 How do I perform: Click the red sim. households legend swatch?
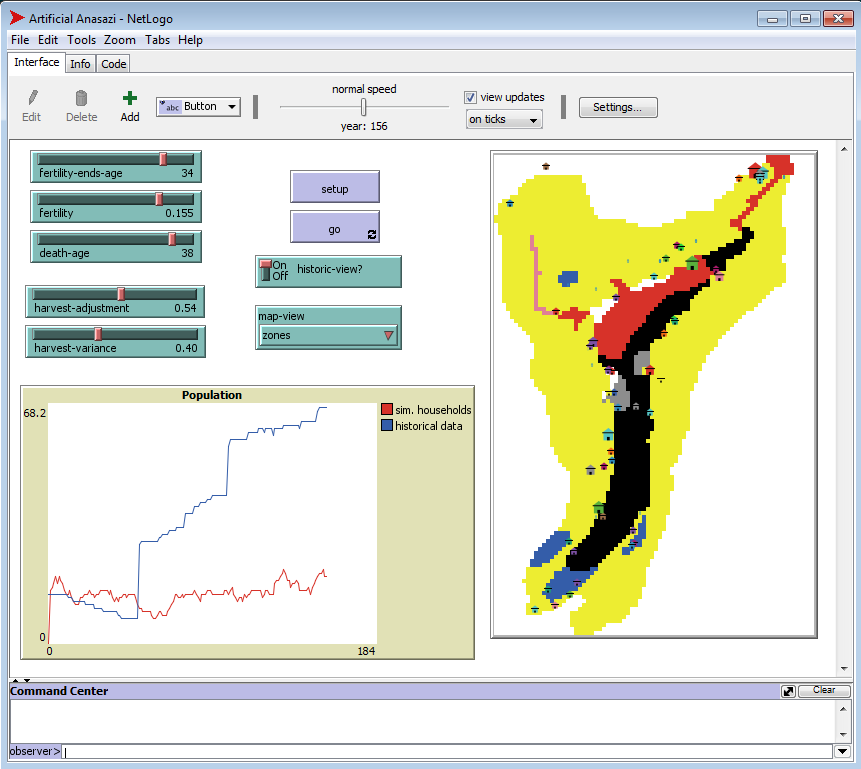point(387,410)
